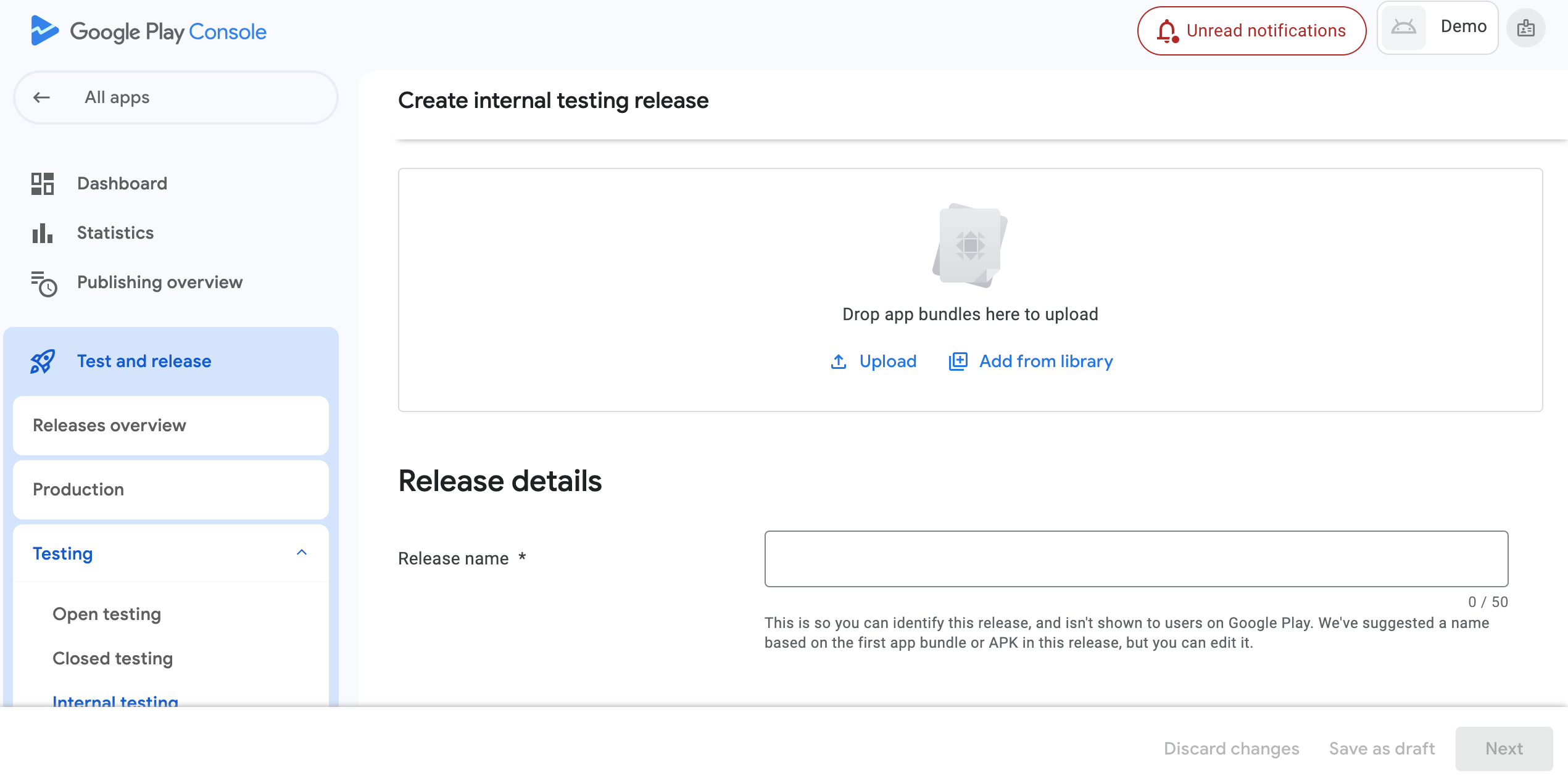Switch to Closed testing
The width and height of the screenshot is (1568, 781).
coord(112,658)
